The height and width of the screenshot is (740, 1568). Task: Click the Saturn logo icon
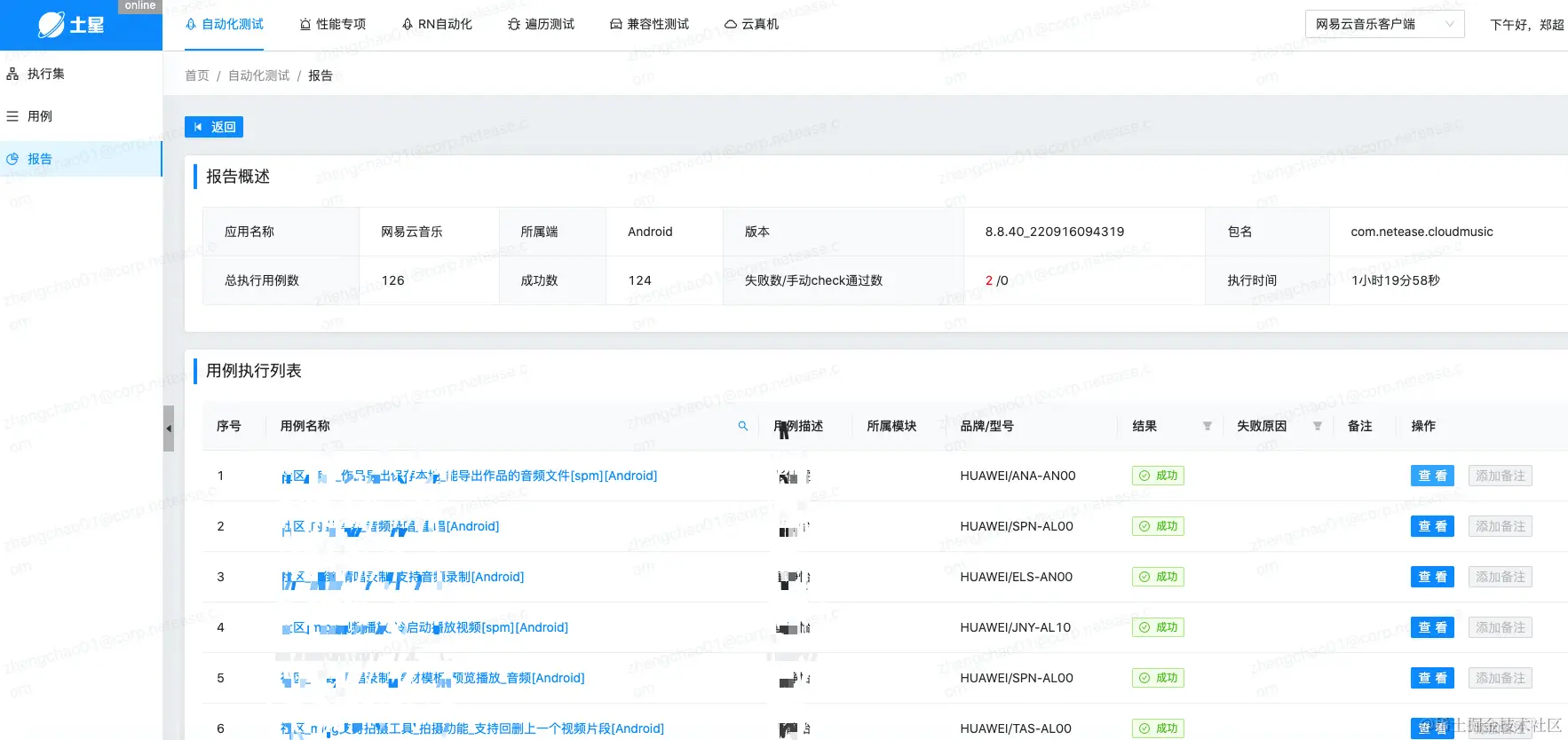click(x=51, y=25)
